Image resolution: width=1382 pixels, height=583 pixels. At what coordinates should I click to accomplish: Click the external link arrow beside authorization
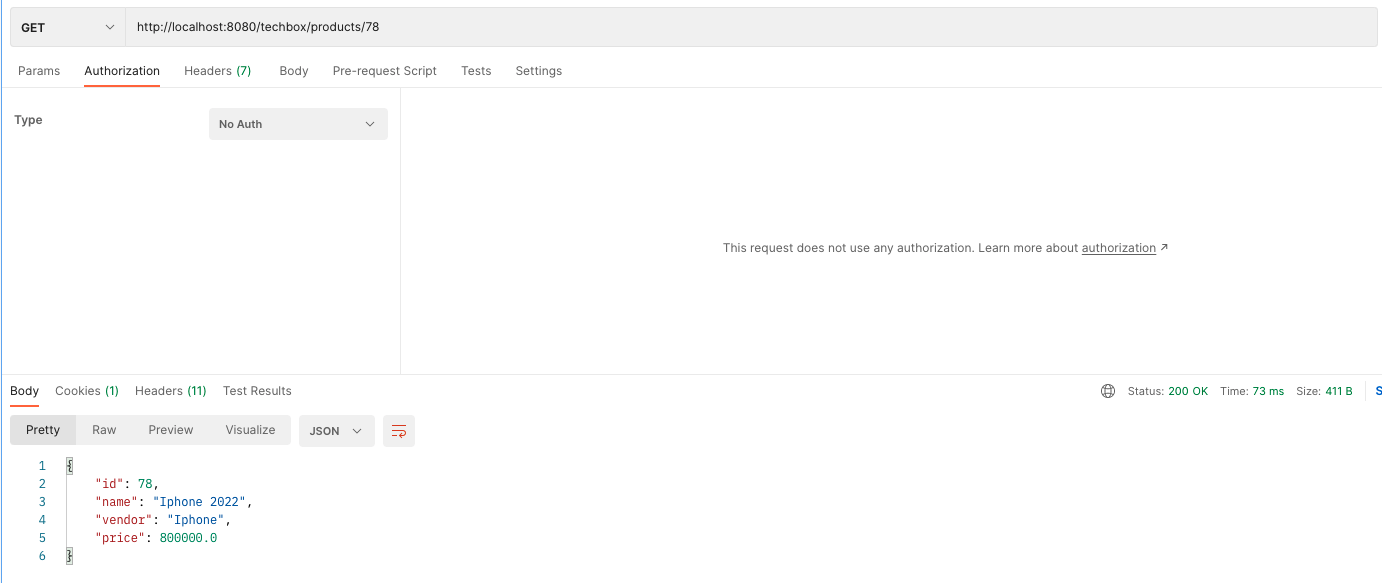pyautogui.click(x=1162, y=247)
